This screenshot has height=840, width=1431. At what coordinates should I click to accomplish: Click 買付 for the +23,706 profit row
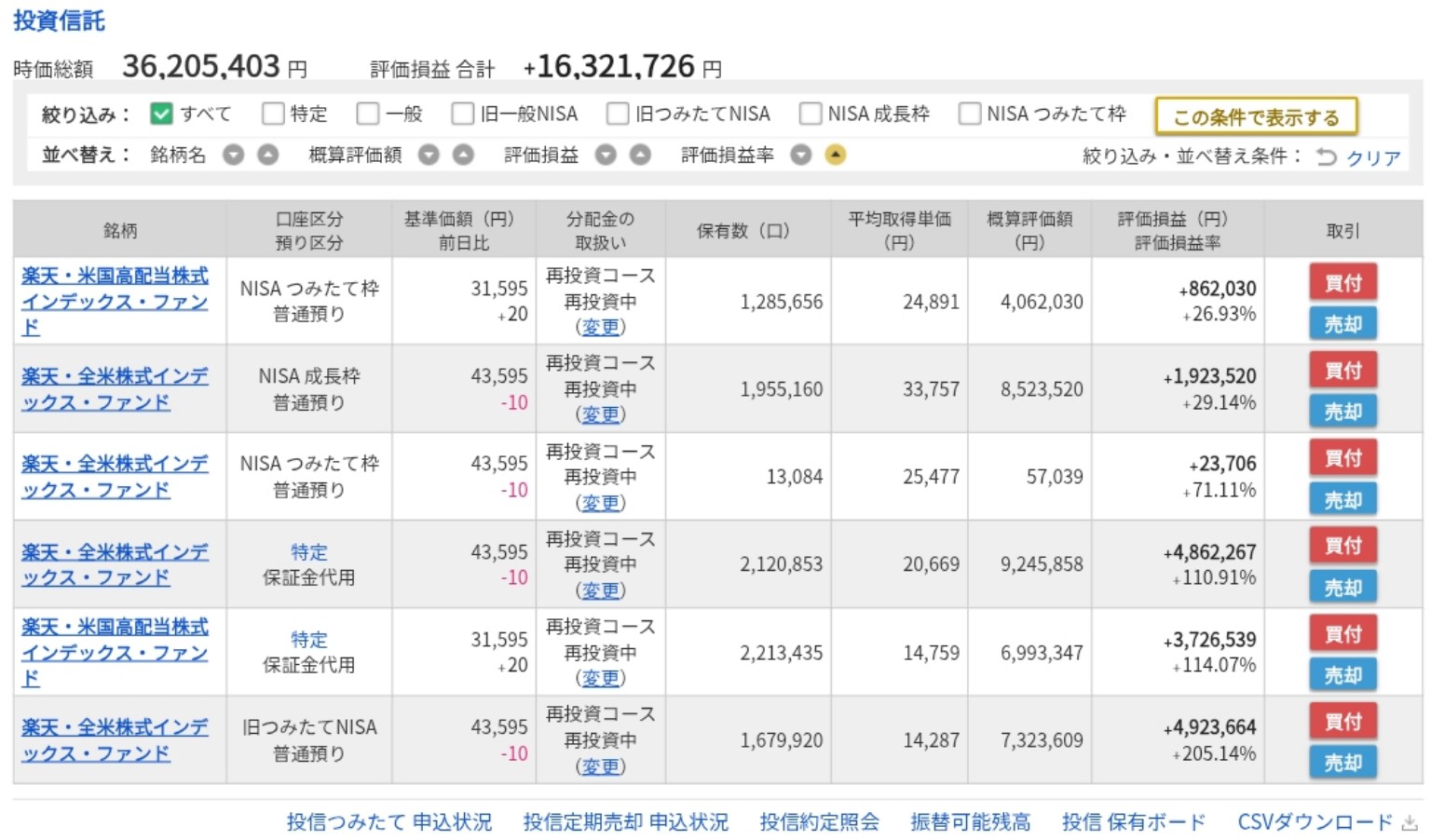[1342, 457]
